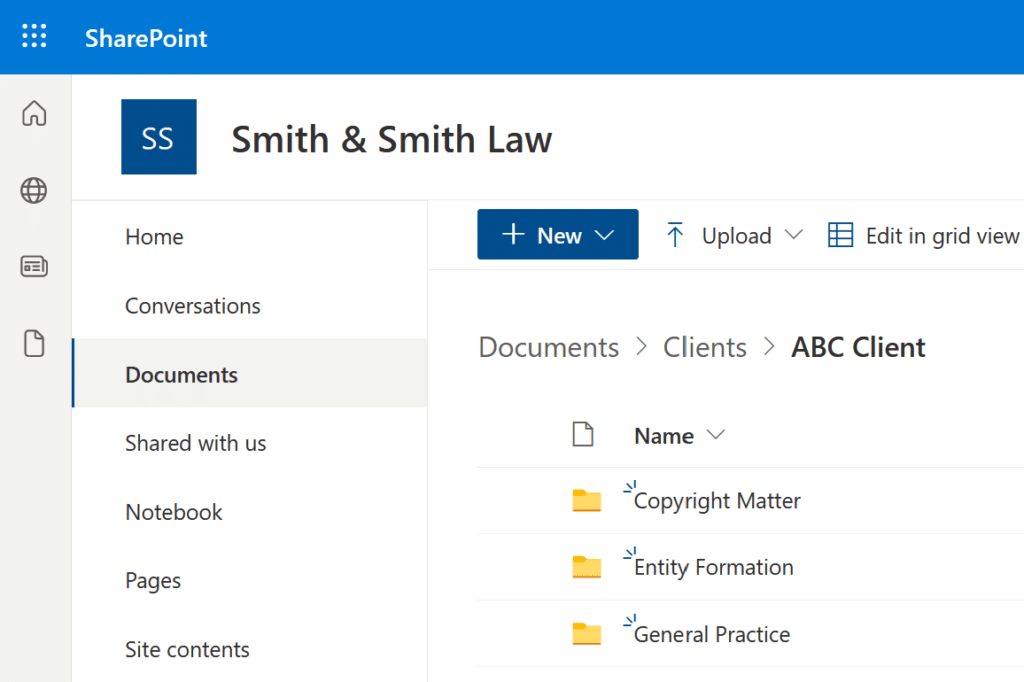Click the Home icon in the left rail
Viewport: 1024px width, 682px height.
[35, 114]
